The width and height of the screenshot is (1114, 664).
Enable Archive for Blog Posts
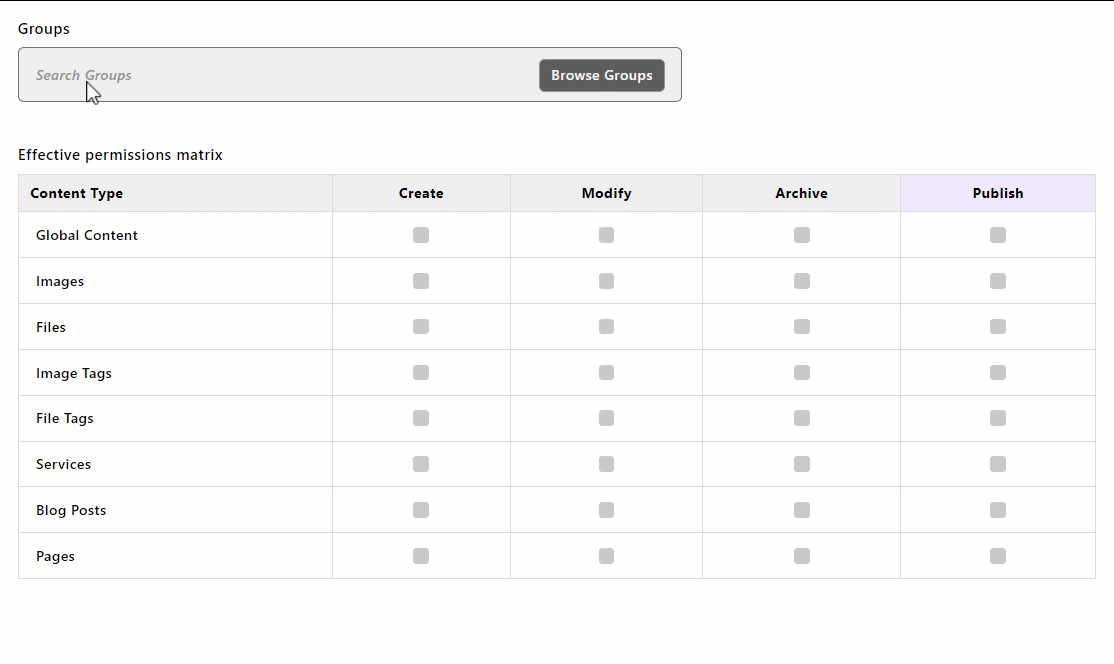[802, 510]
